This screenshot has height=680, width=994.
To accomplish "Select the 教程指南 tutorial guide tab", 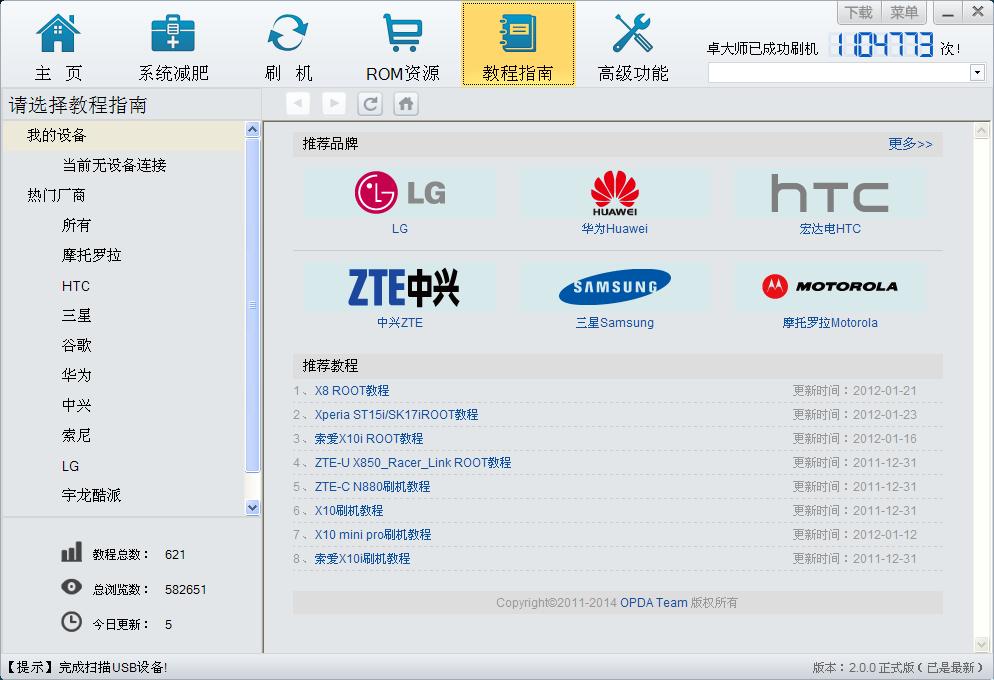I will 518,44.
